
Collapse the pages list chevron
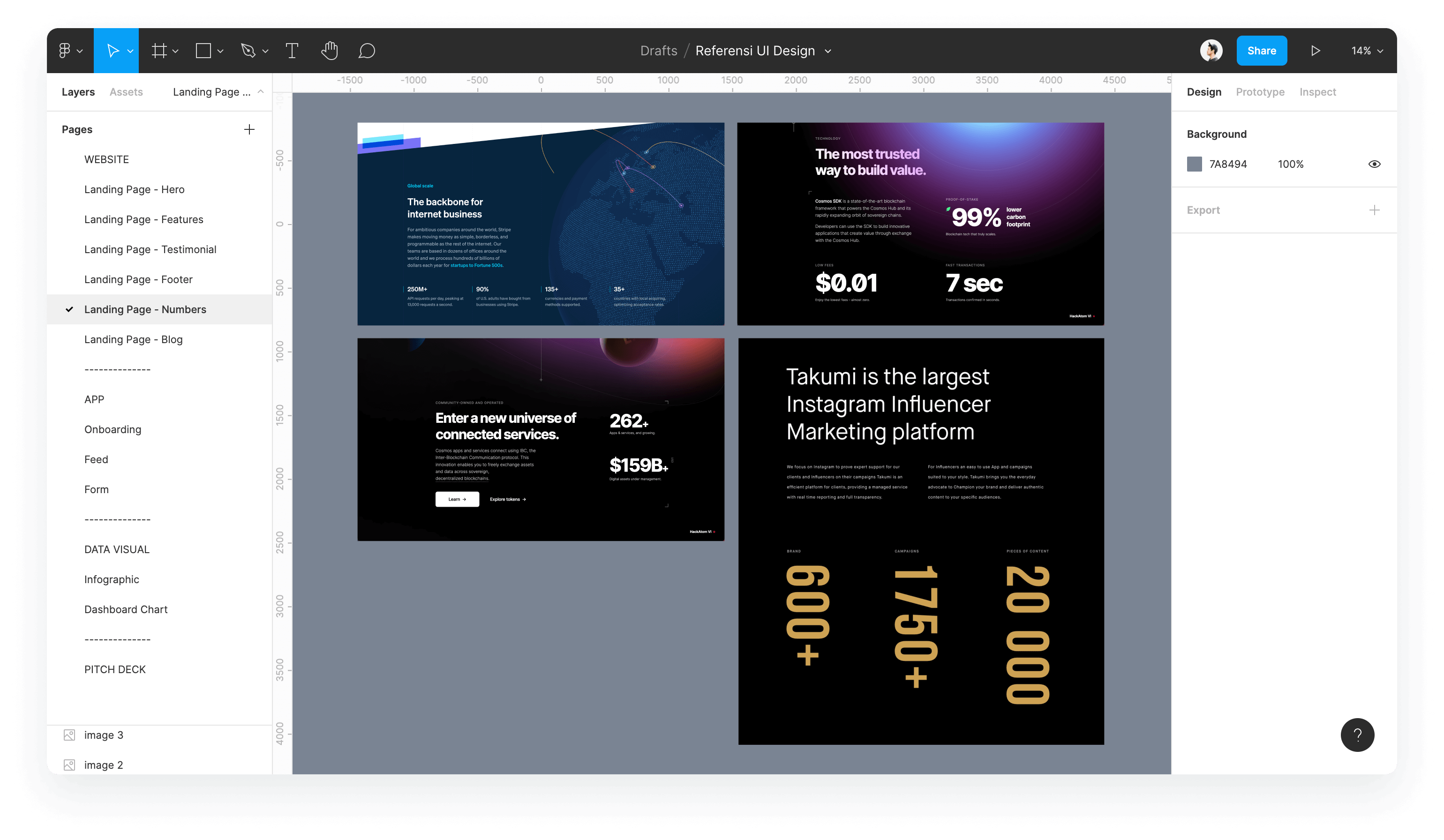(261, 91)
